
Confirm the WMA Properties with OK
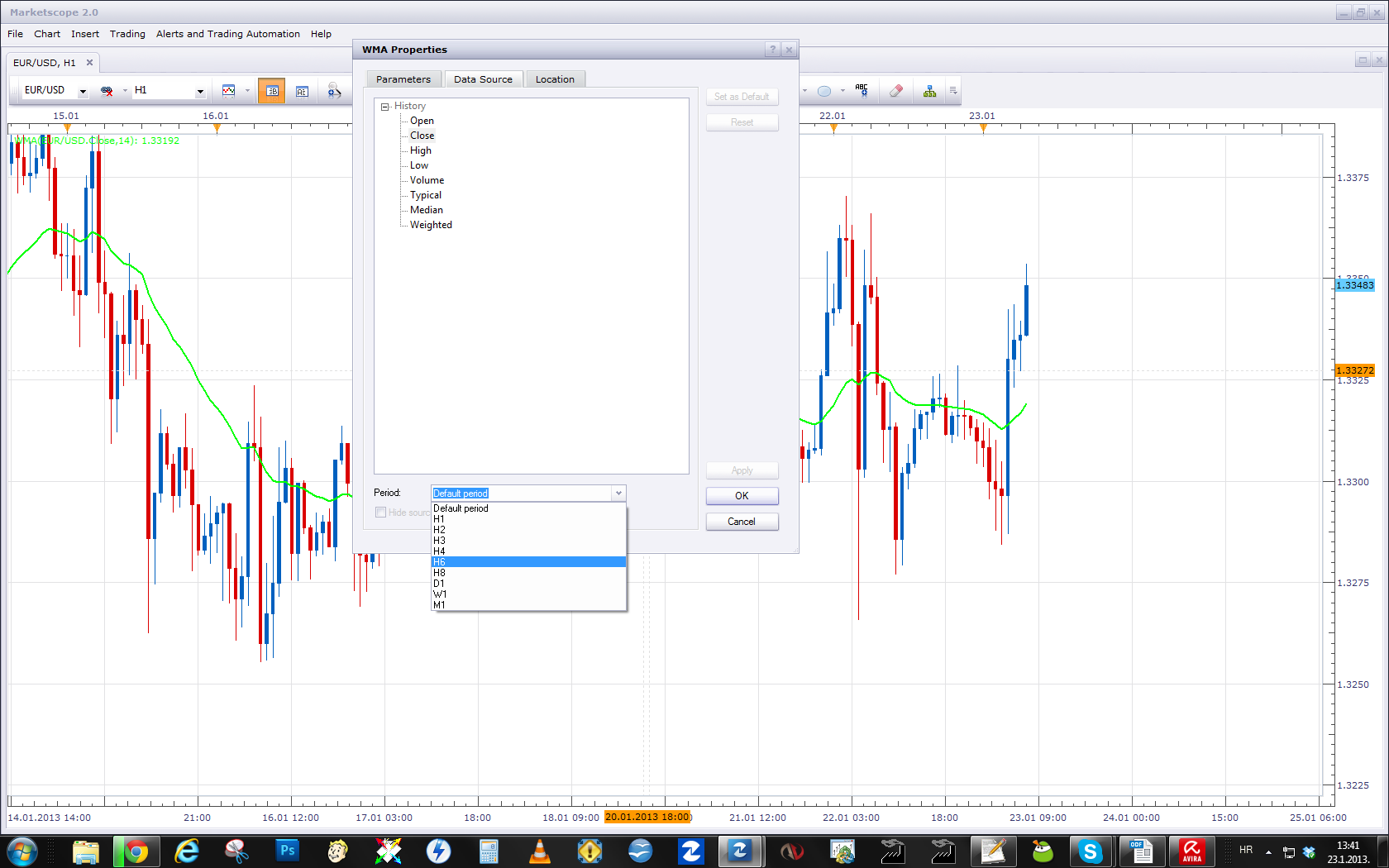tap(742, 496)
